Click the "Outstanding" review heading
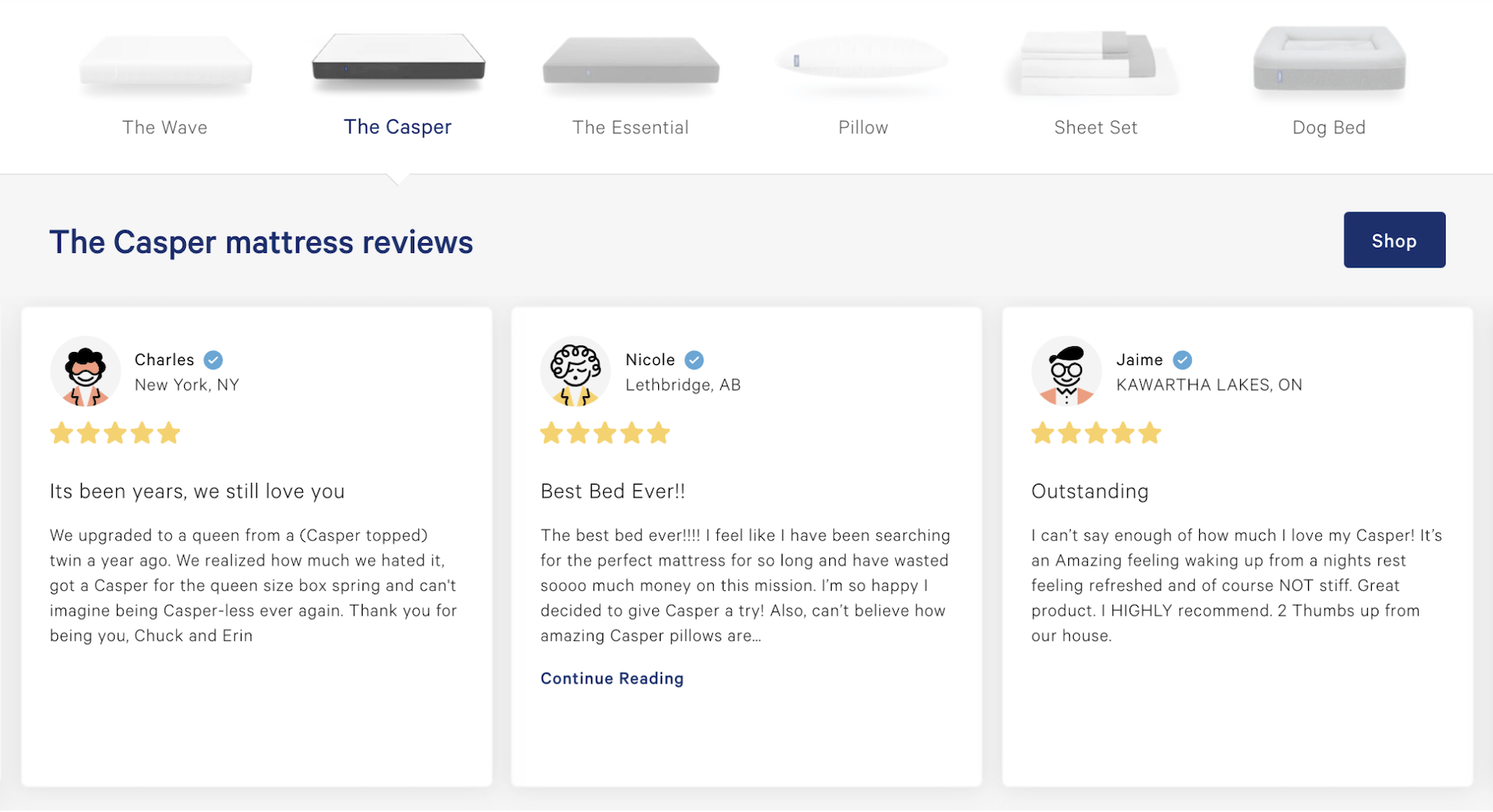Viewport: 1493px width, 812px height. [1089, 491]
